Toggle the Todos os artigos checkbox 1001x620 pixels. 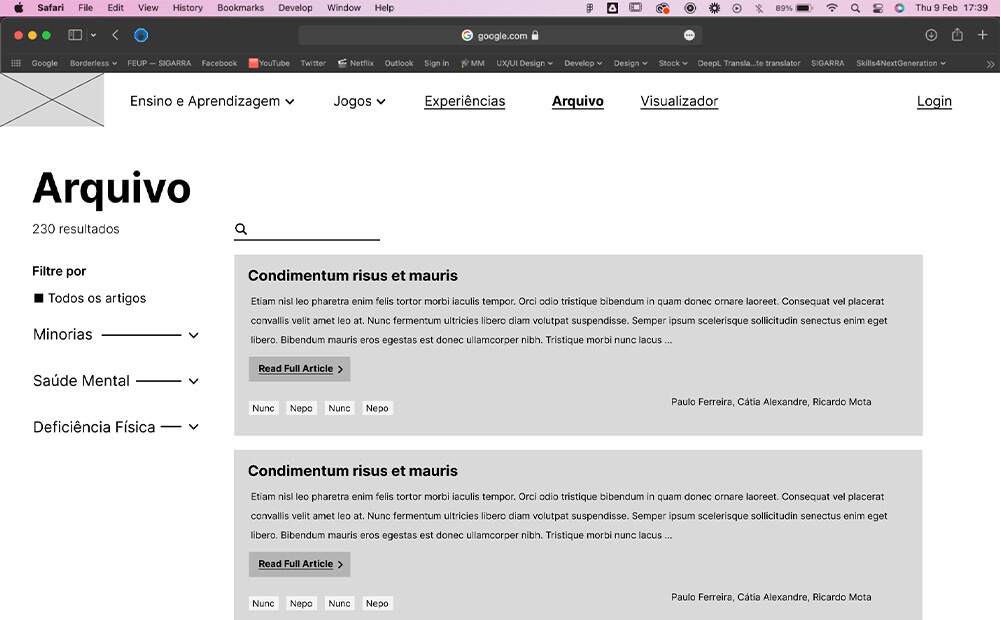[x=39, y=298]
